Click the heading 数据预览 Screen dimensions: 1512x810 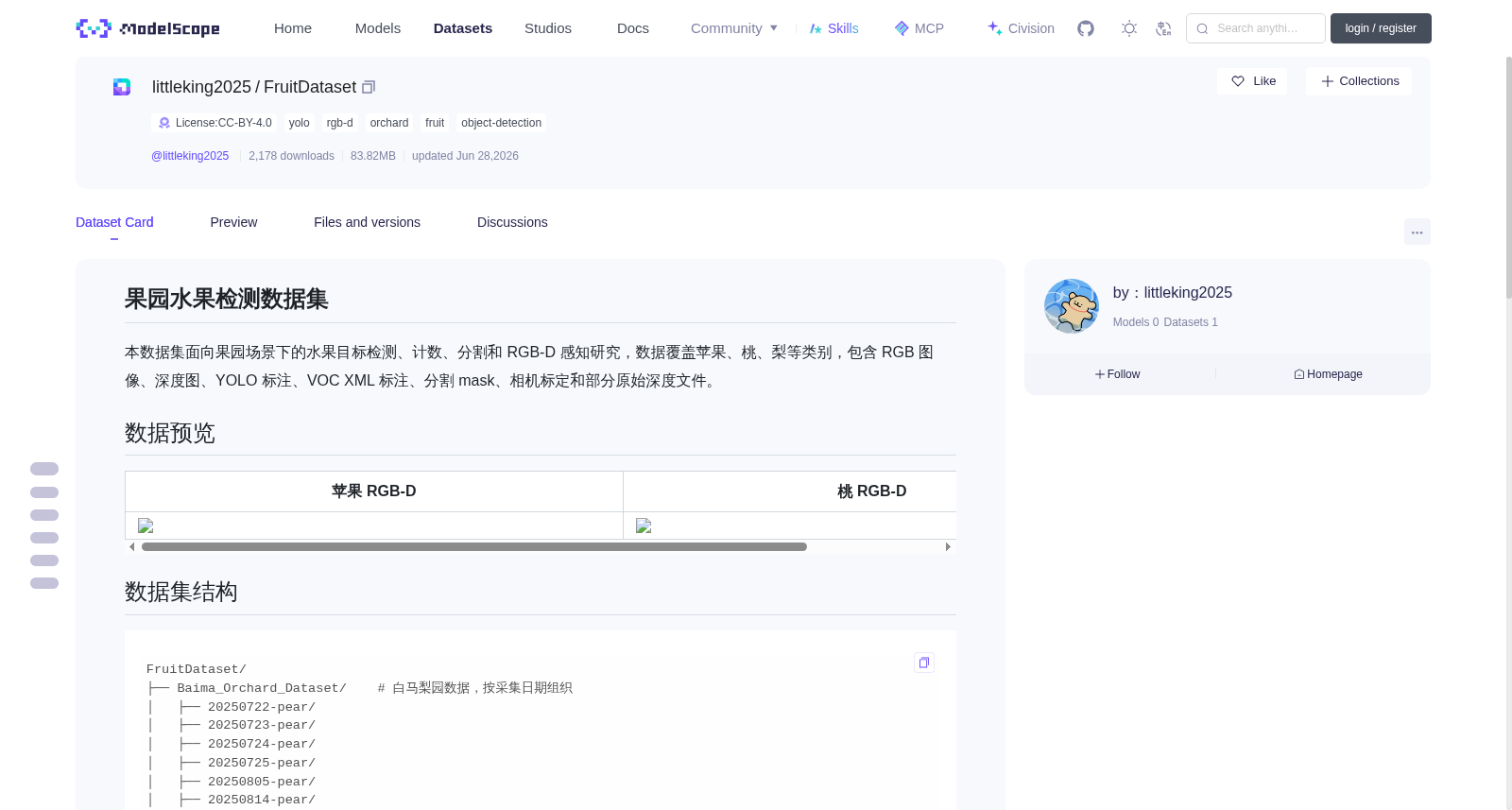click(x=170, y=433)
